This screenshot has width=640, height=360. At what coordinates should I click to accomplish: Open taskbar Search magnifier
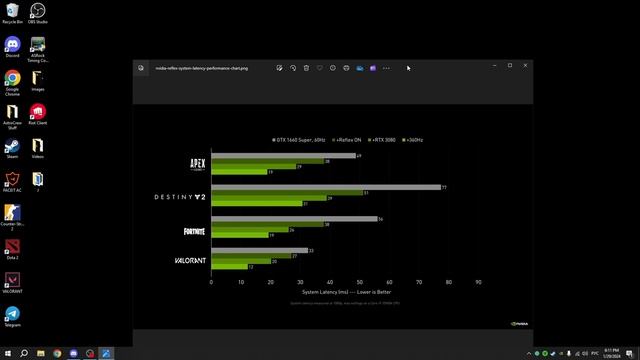[24, 353]
